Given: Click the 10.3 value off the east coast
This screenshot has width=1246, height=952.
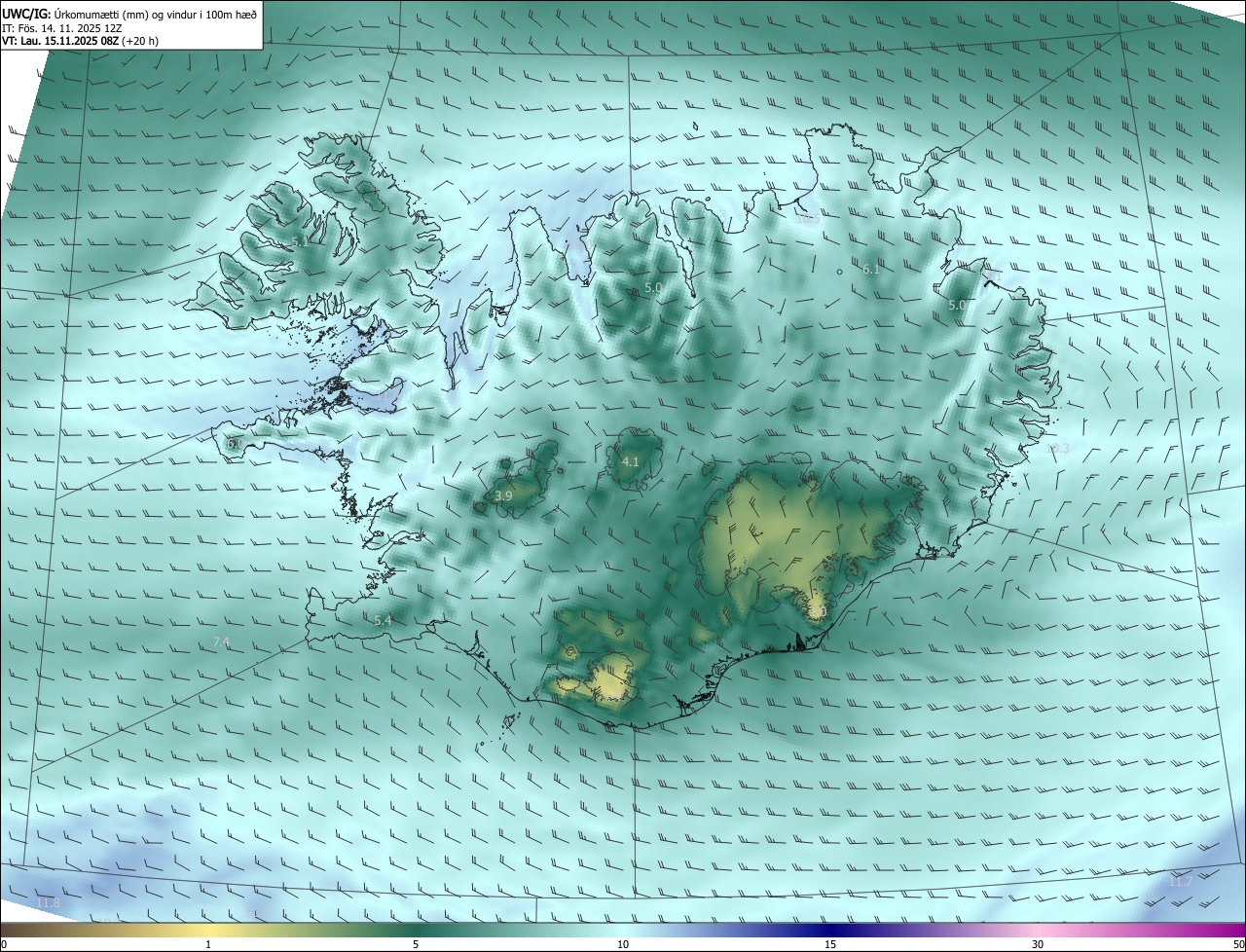Looking at the screenshot, I should pos(1057,449).
